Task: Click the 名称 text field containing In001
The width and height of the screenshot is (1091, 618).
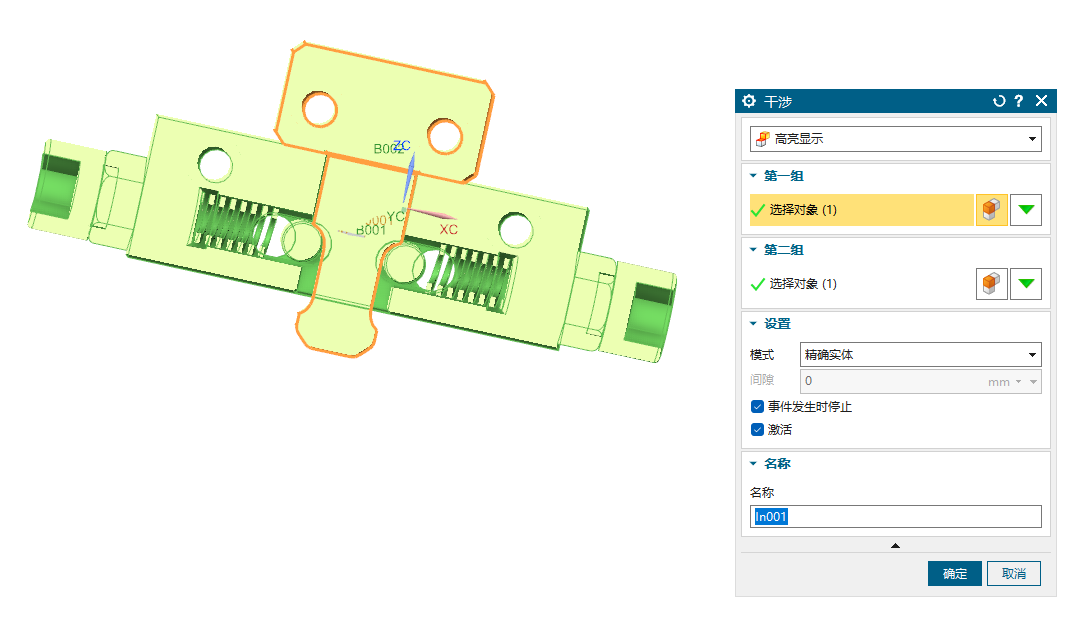Action: [x=895, y=516]
